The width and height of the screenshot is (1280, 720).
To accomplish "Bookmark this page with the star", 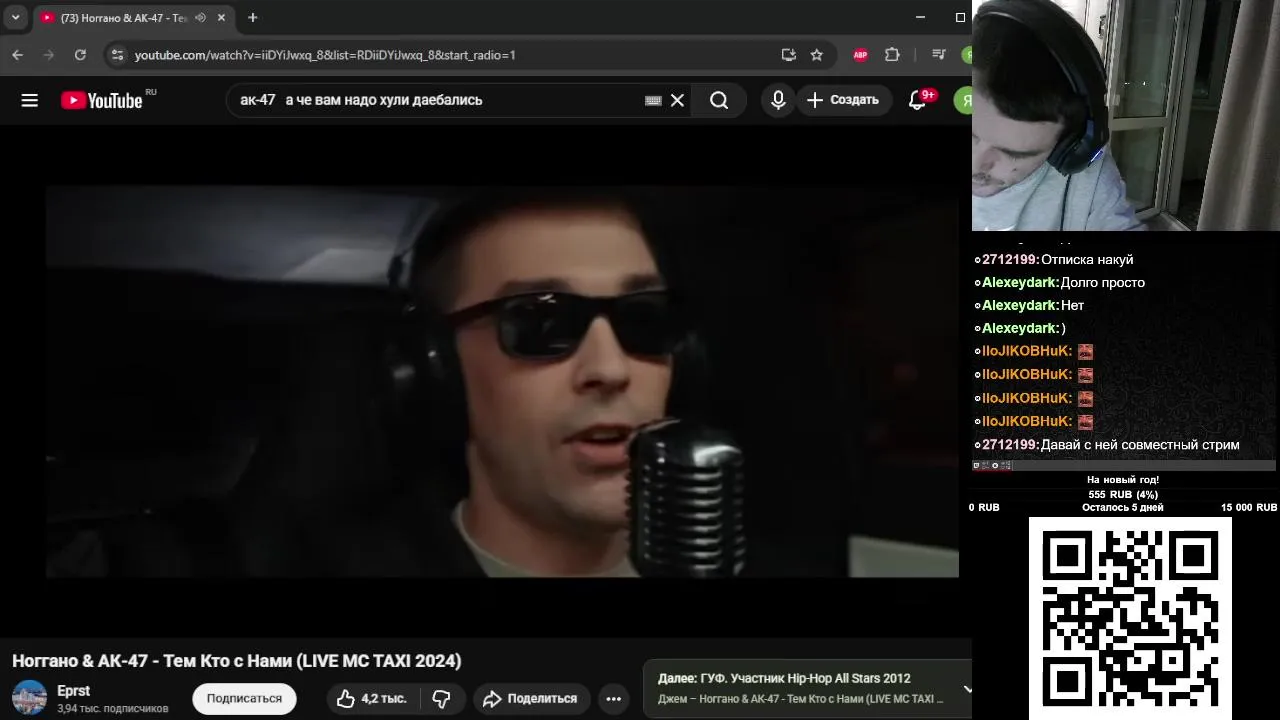I will 817,55.
